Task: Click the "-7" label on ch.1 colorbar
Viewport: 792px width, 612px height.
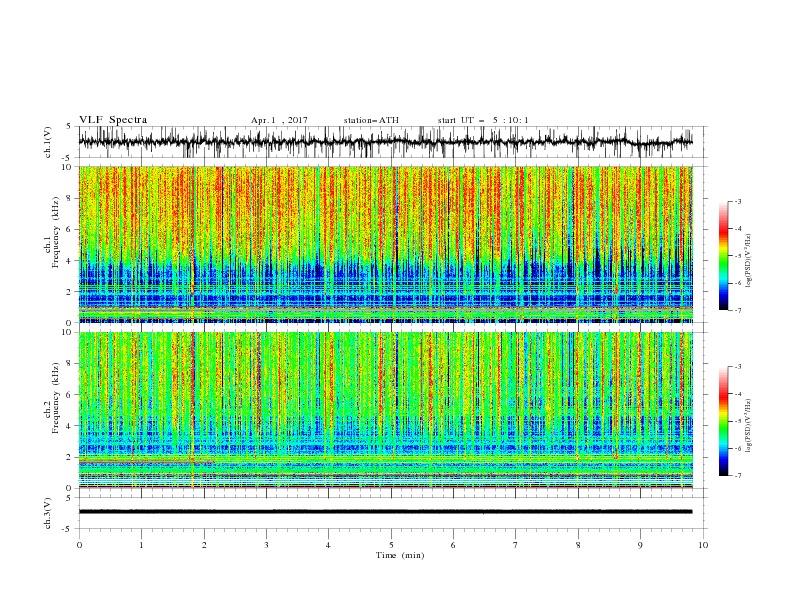Action: point(737,310)
